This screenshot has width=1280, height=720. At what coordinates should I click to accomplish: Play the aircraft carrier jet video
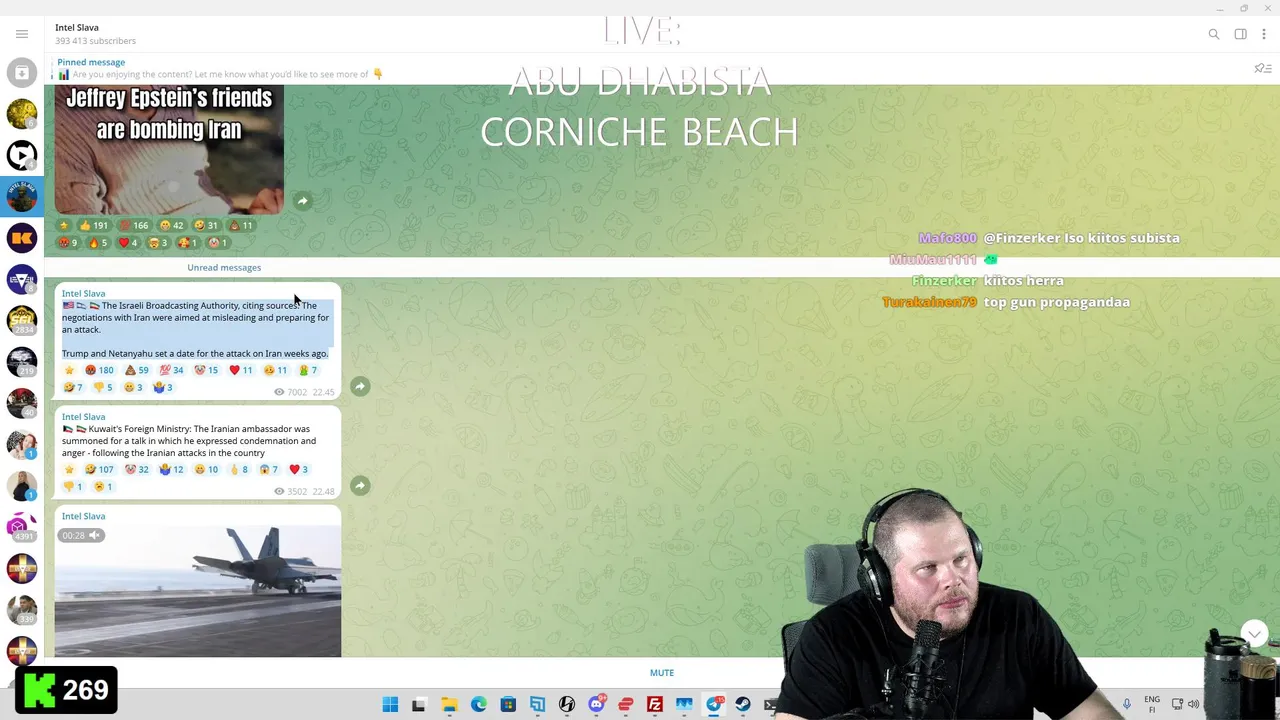(198, 590)
